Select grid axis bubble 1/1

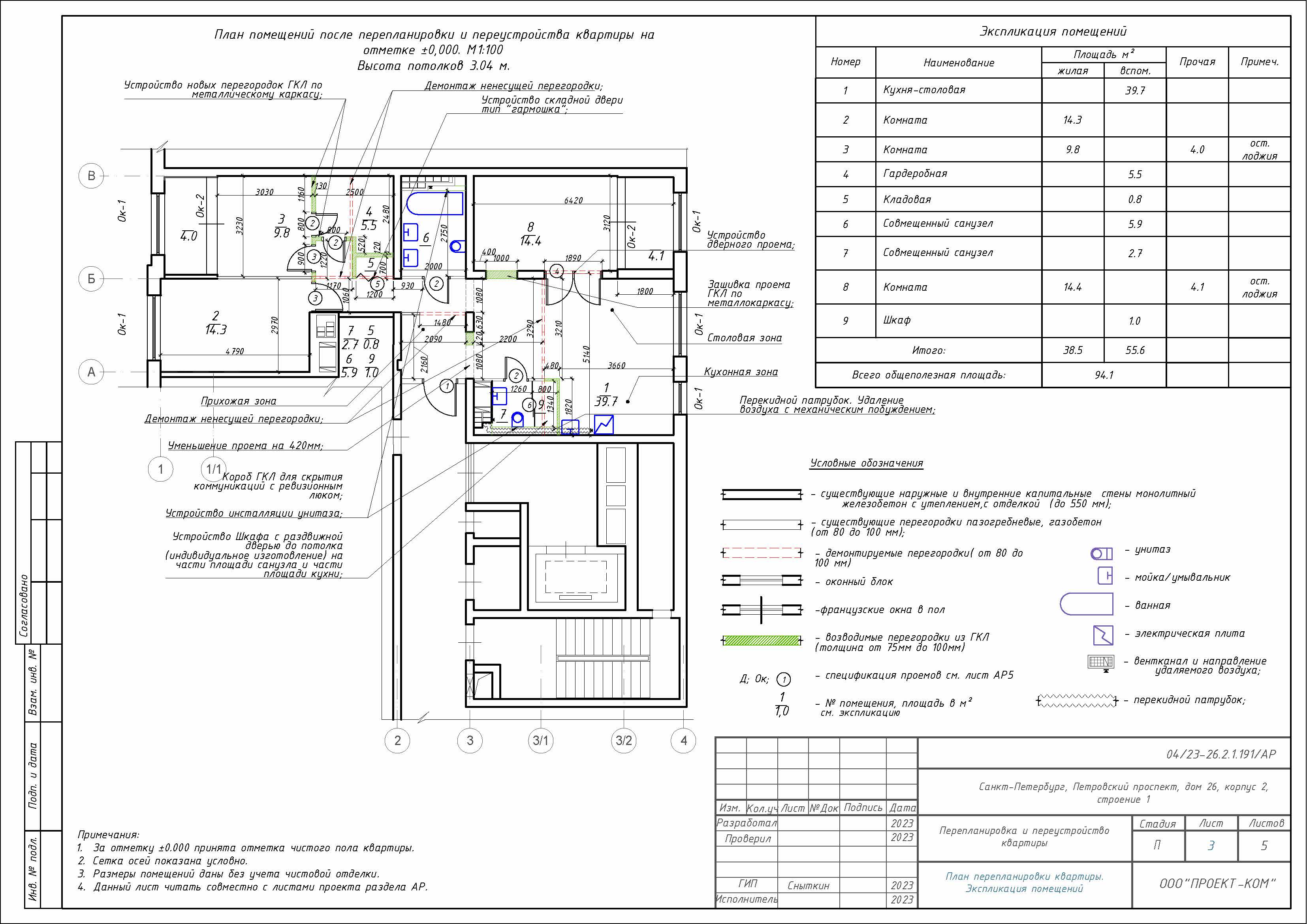pos(213,469)
